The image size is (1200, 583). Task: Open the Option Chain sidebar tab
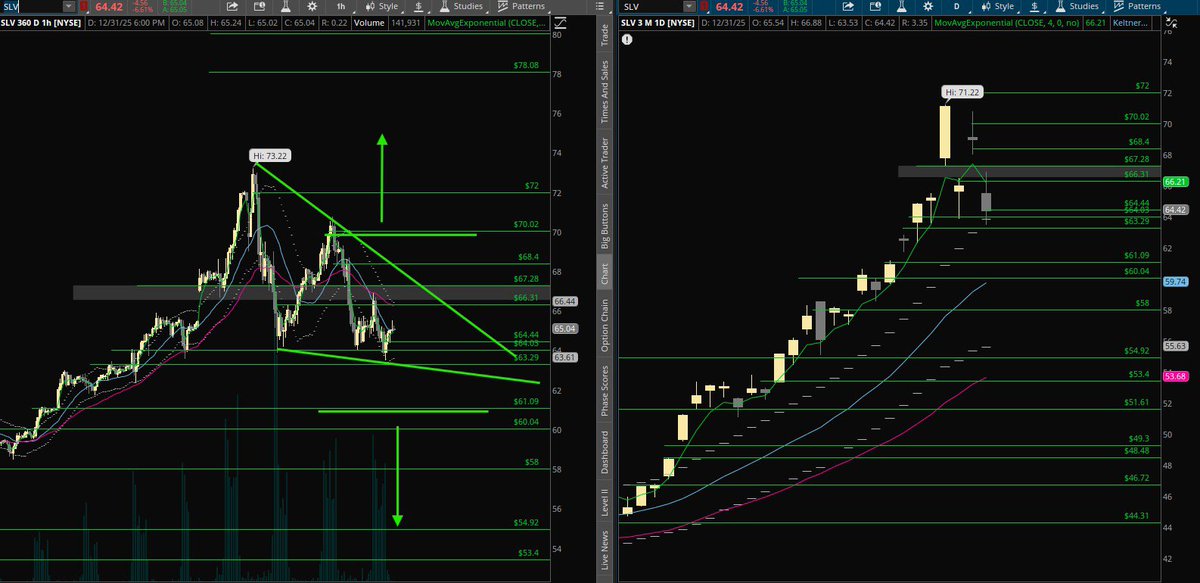pos(607,330)
